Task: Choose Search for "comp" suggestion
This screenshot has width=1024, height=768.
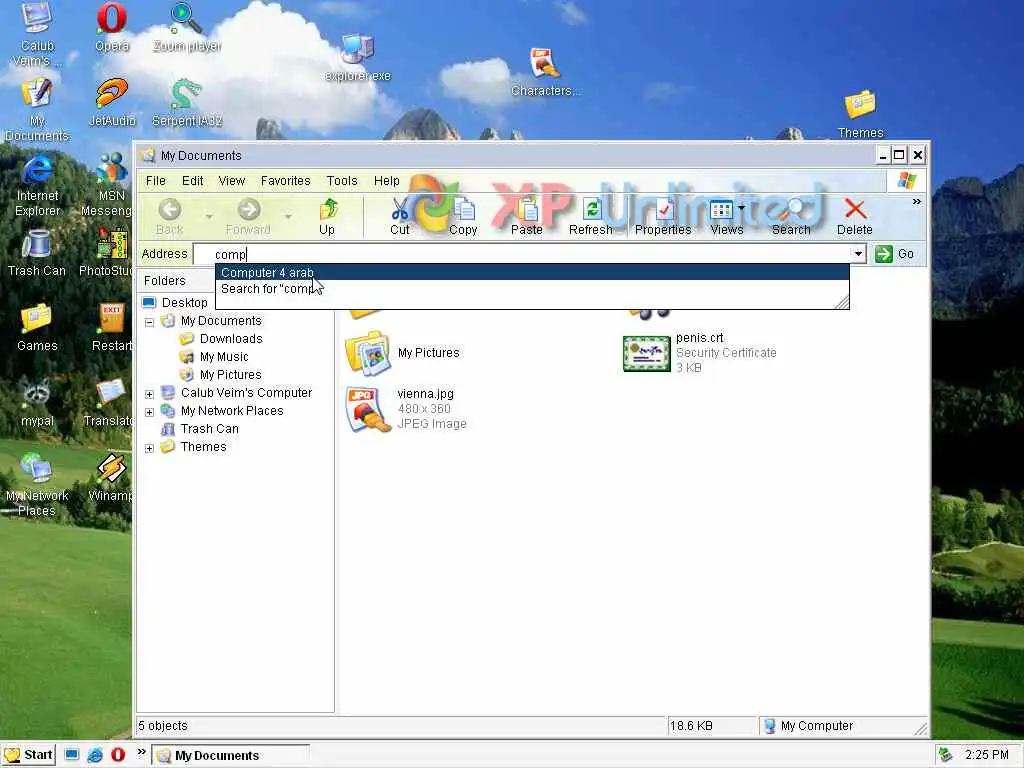Action: [x=532, y=289]
